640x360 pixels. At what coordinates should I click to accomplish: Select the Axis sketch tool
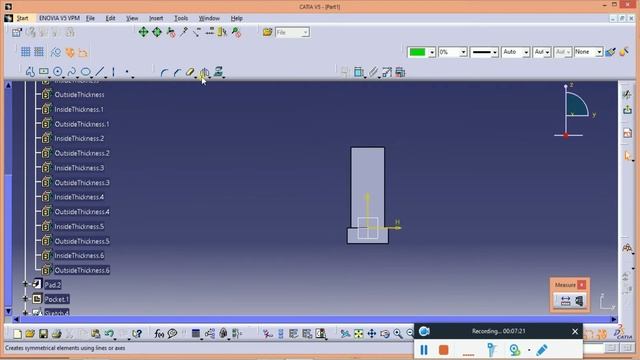click(113, 72)
